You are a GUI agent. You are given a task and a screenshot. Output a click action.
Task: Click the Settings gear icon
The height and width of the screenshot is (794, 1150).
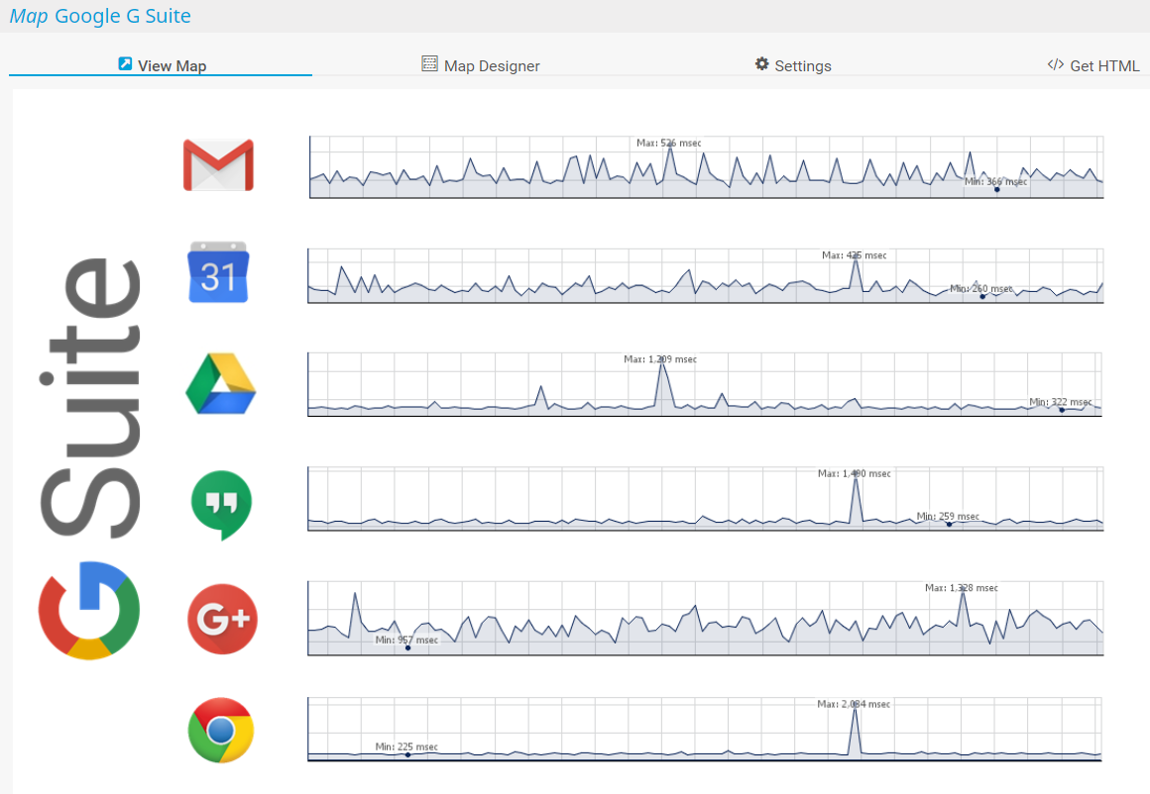762,64
